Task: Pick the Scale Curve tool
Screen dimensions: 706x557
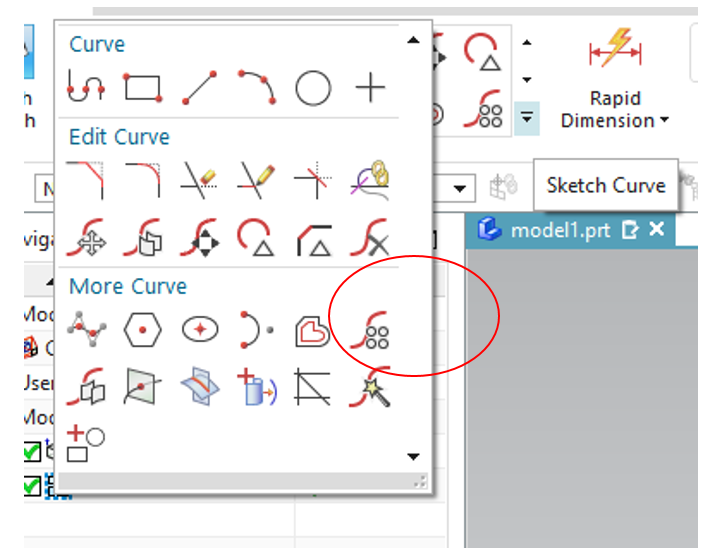Action: [199, 237]
